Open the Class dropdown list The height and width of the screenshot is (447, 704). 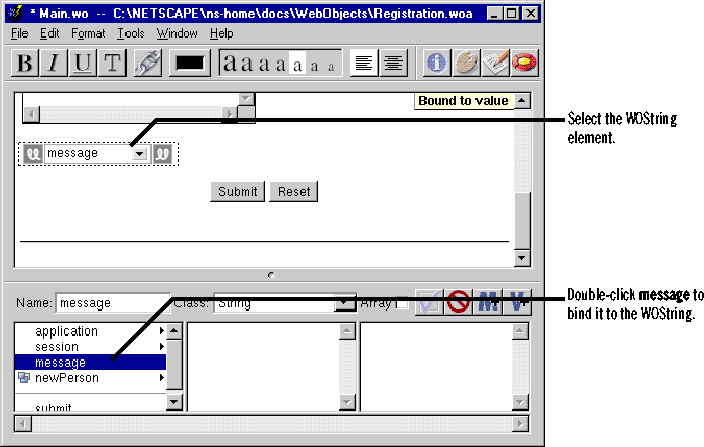tap(346, 303)
